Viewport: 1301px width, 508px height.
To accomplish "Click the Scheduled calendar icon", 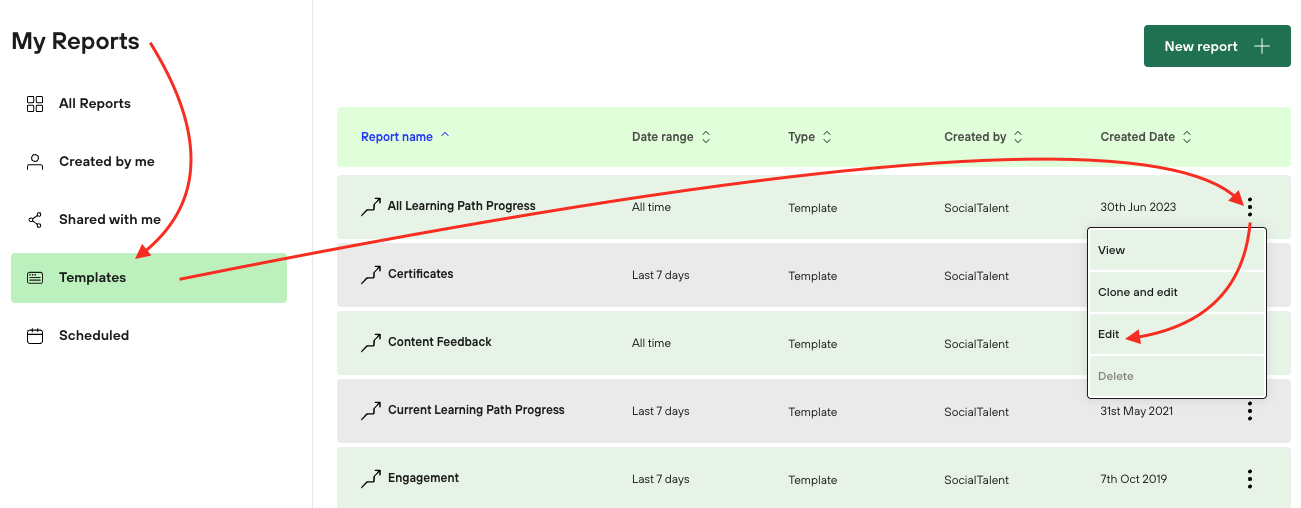I will [x=35, y=336].
